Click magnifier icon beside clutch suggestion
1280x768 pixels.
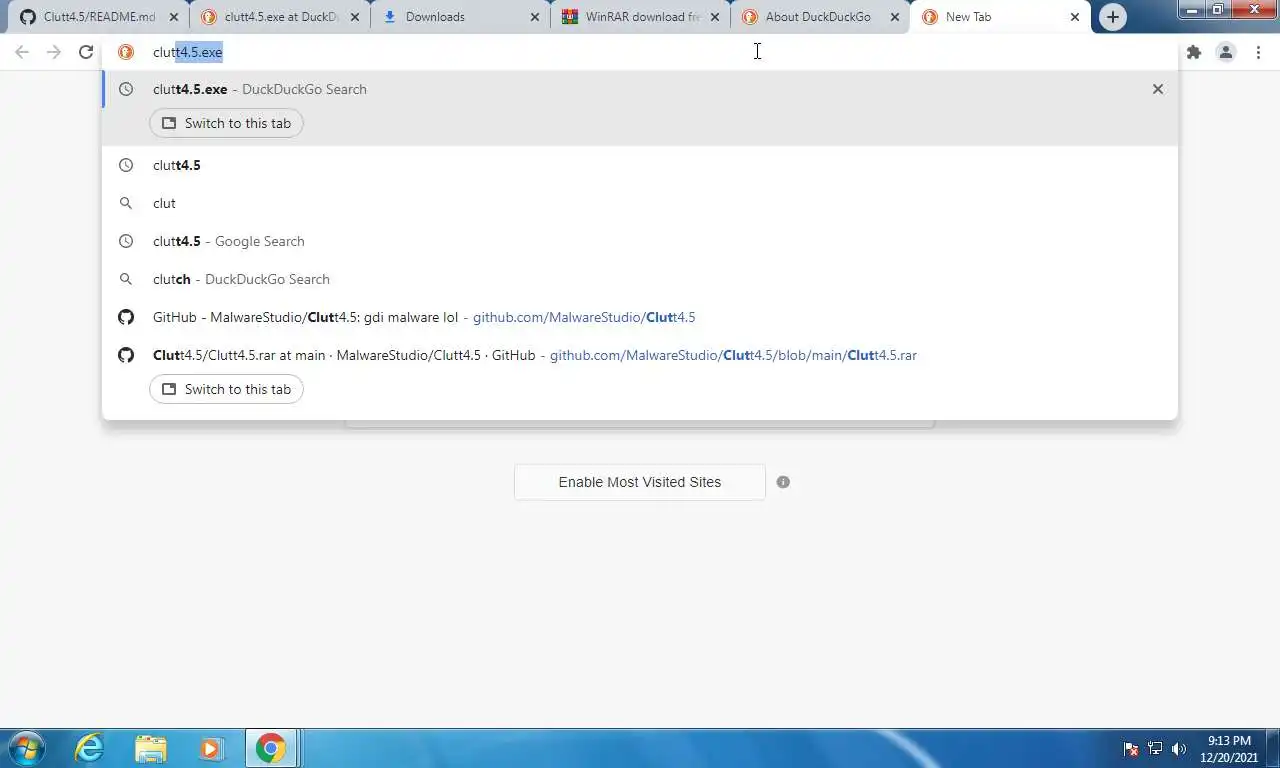[x=126, y=279]
